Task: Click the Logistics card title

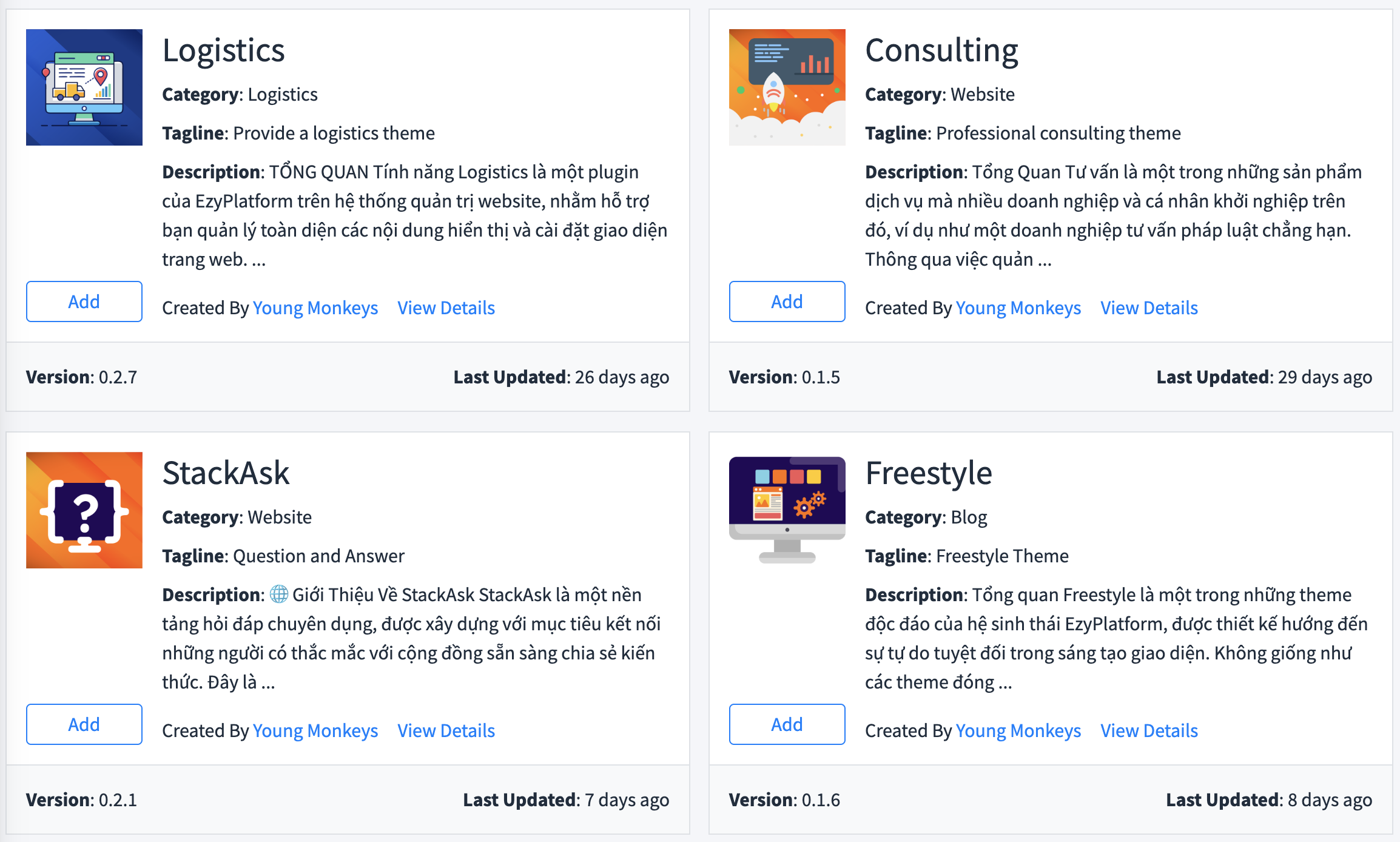Action: coord(223,50)
